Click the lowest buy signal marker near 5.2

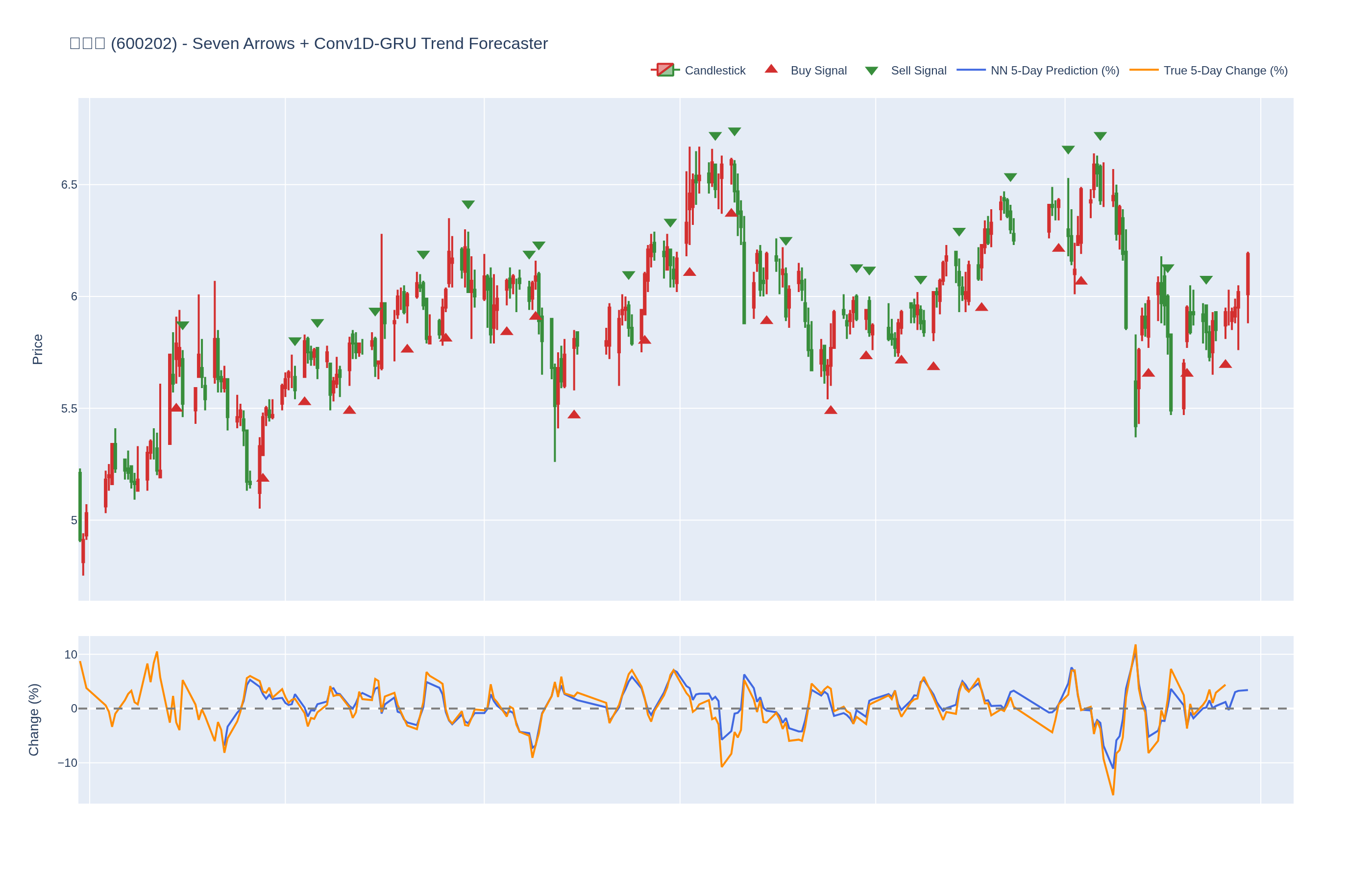click(263, 478)
